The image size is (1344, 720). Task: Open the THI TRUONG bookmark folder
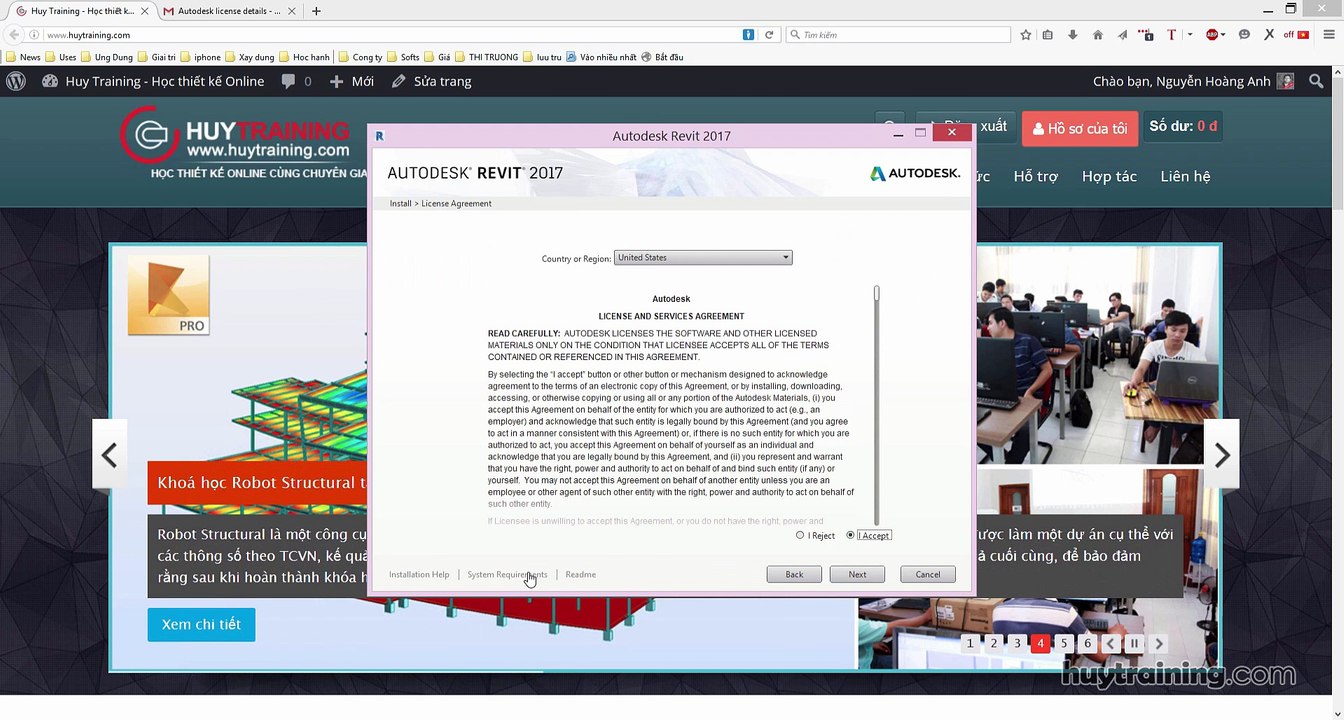[486, 57]
